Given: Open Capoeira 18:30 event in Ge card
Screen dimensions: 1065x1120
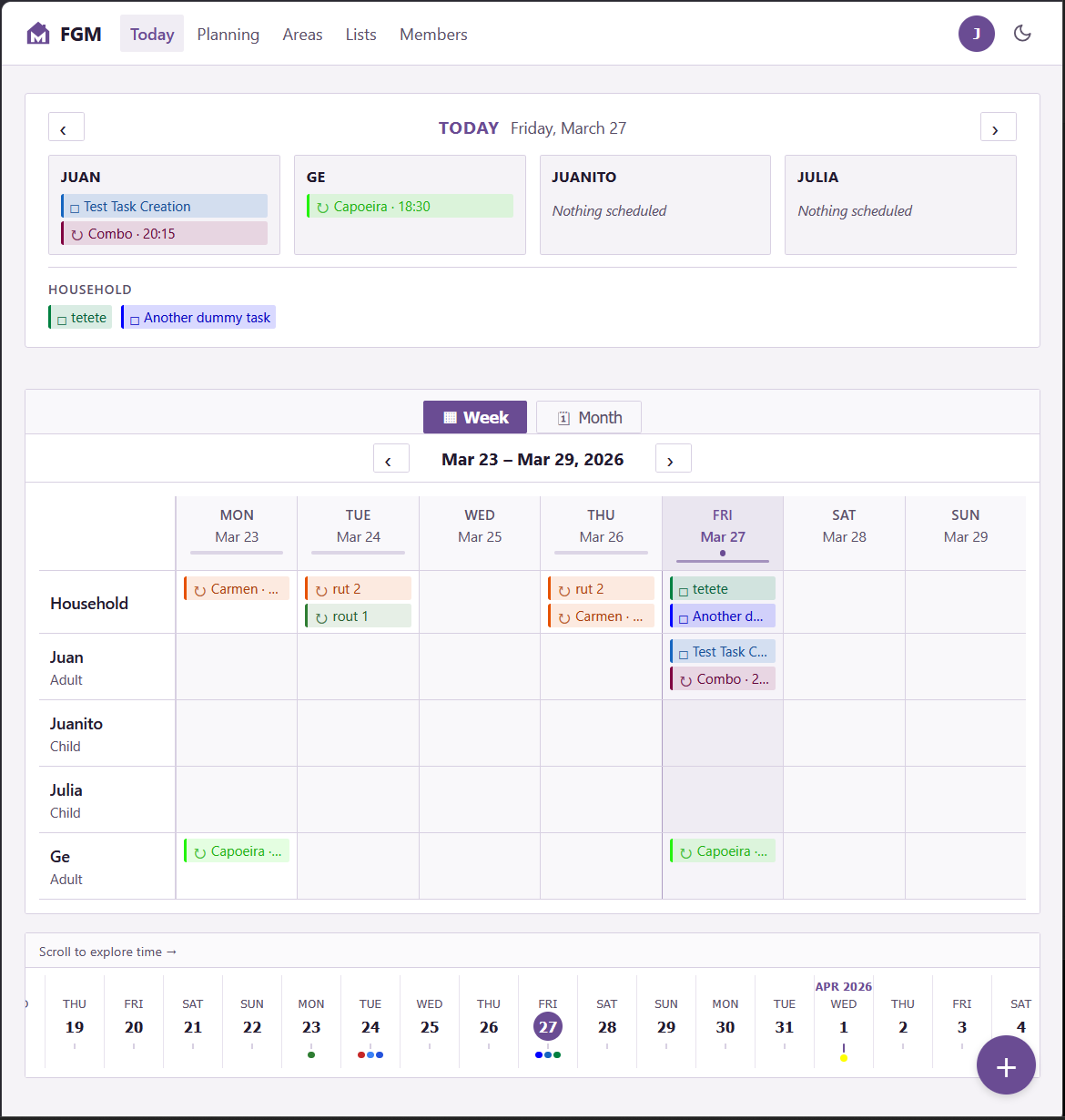Looking at the screenshot, I should click(410, 206).
